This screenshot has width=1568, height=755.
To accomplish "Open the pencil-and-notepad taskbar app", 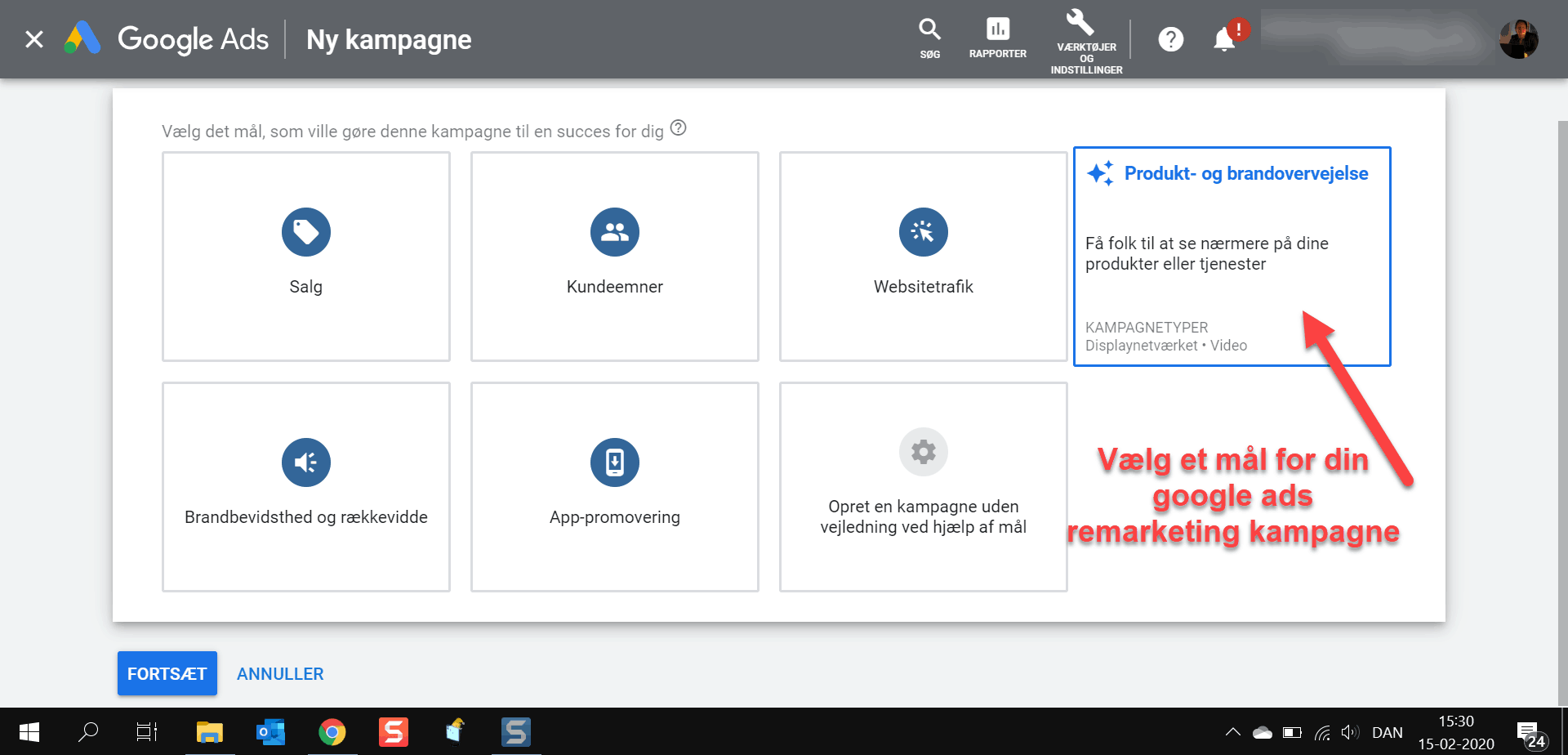I will coord(454,731).
